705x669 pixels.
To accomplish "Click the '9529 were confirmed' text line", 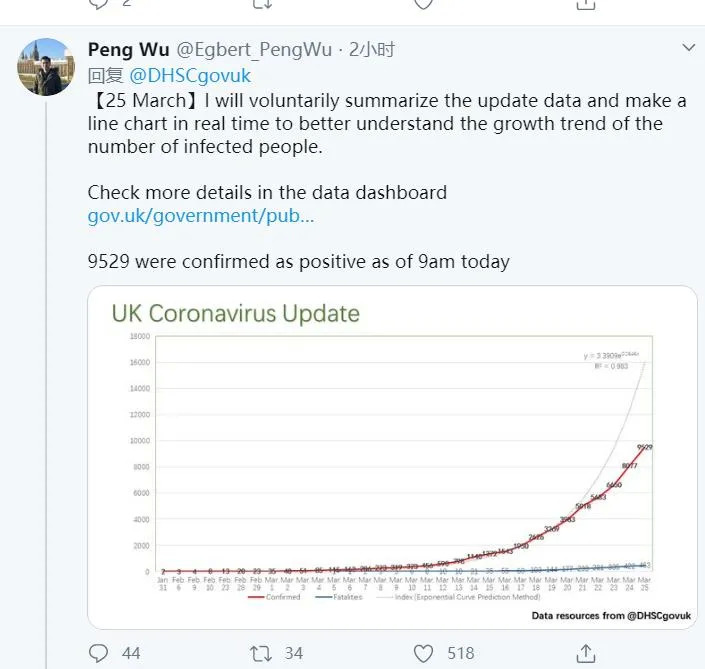I will (298, 262).
